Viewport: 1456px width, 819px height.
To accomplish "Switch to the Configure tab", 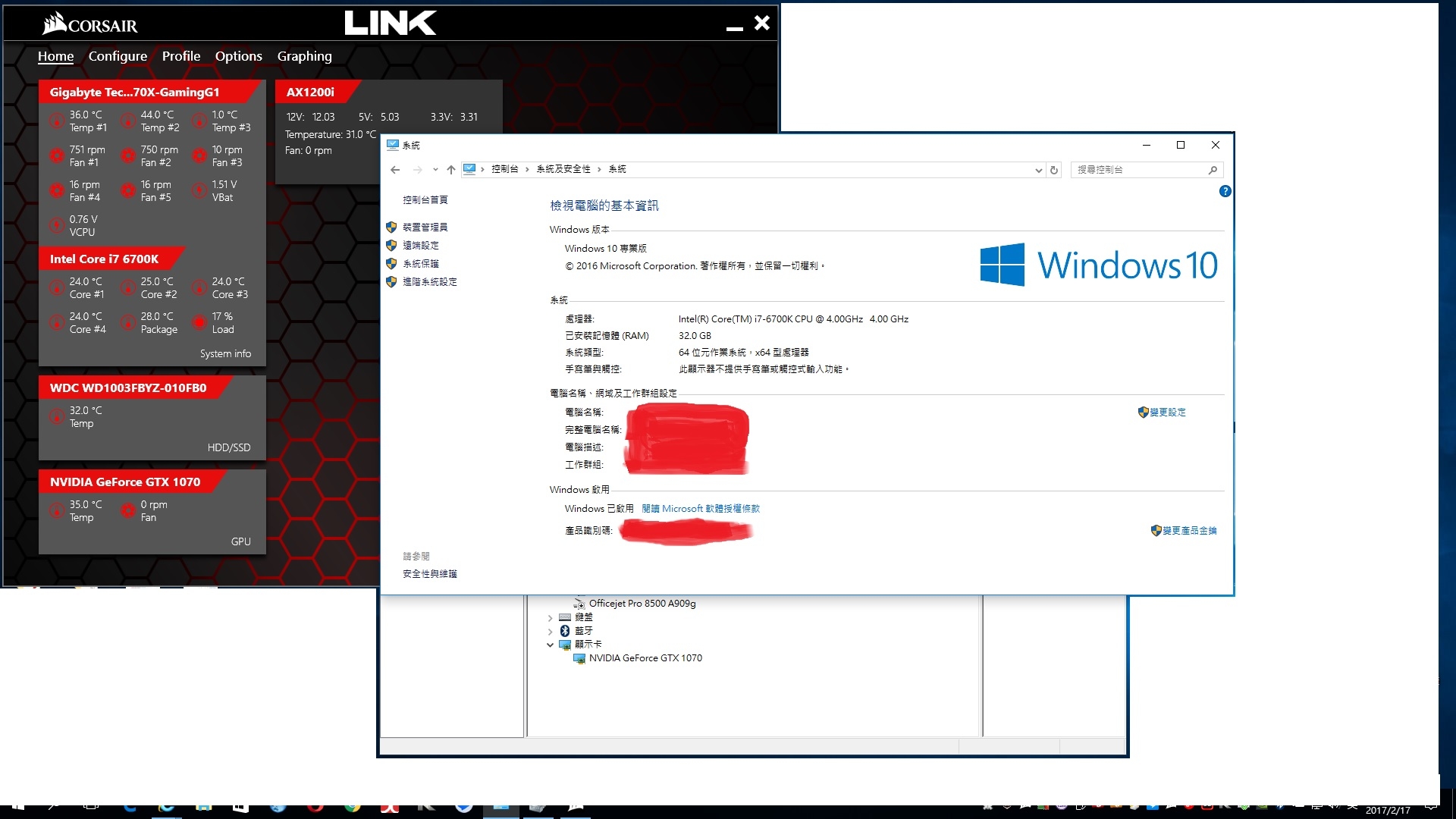I will coord(118,56).
